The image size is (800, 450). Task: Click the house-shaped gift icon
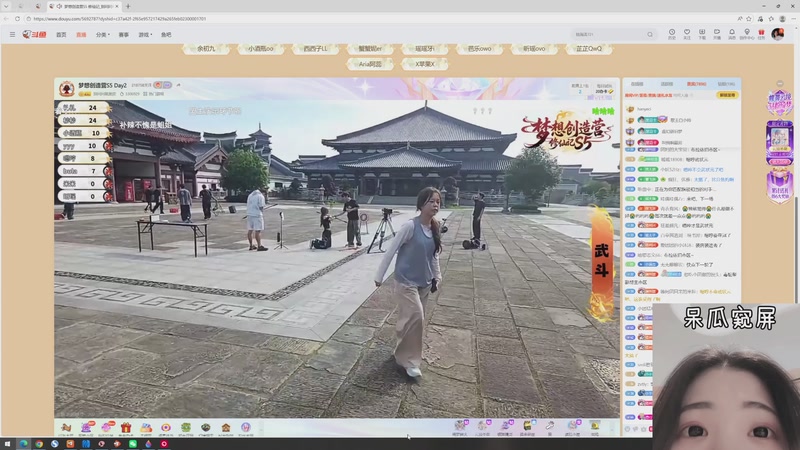pyautogui.click(x=226, y=428)
